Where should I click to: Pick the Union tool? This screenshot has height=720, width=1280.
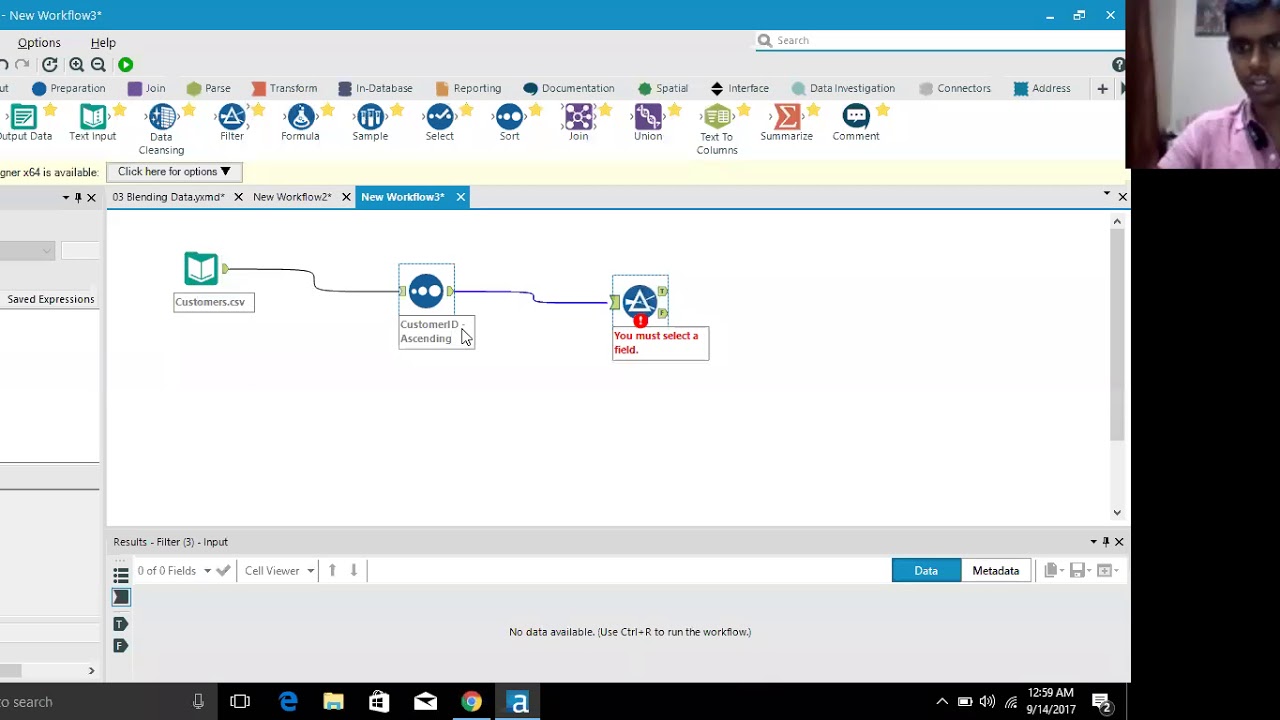point(647,123)
